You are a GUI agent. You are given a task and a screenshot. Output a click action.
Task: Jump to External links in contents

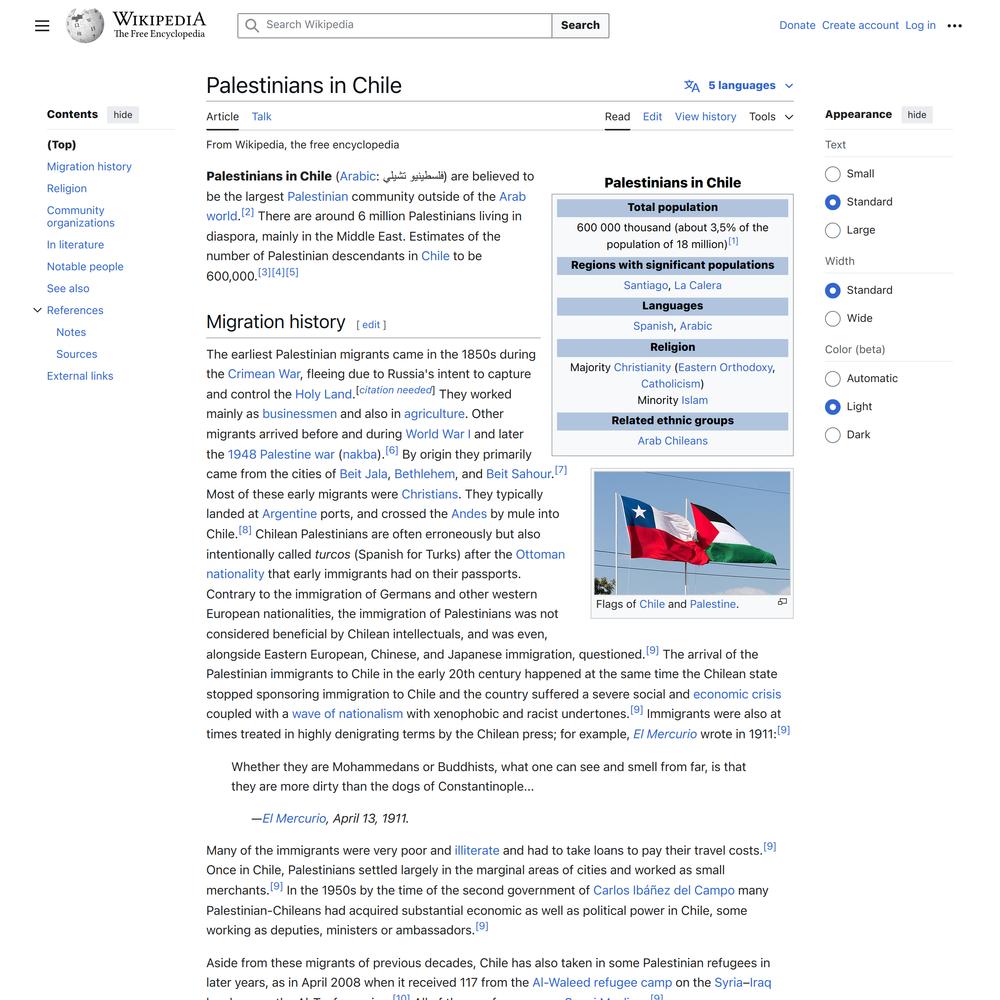[x=80, y=376]
